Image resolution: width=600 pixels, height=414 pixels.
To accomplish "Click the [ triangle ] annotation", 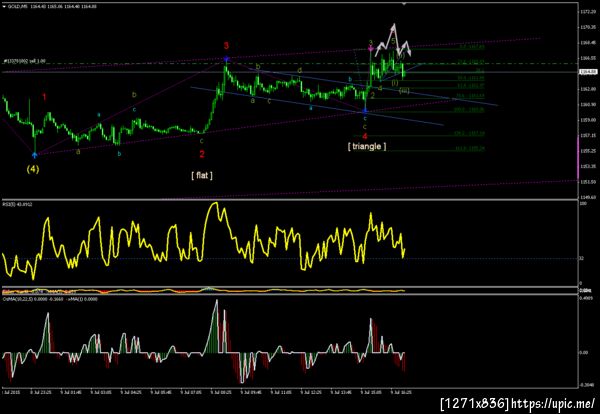I will pos(367,146).
